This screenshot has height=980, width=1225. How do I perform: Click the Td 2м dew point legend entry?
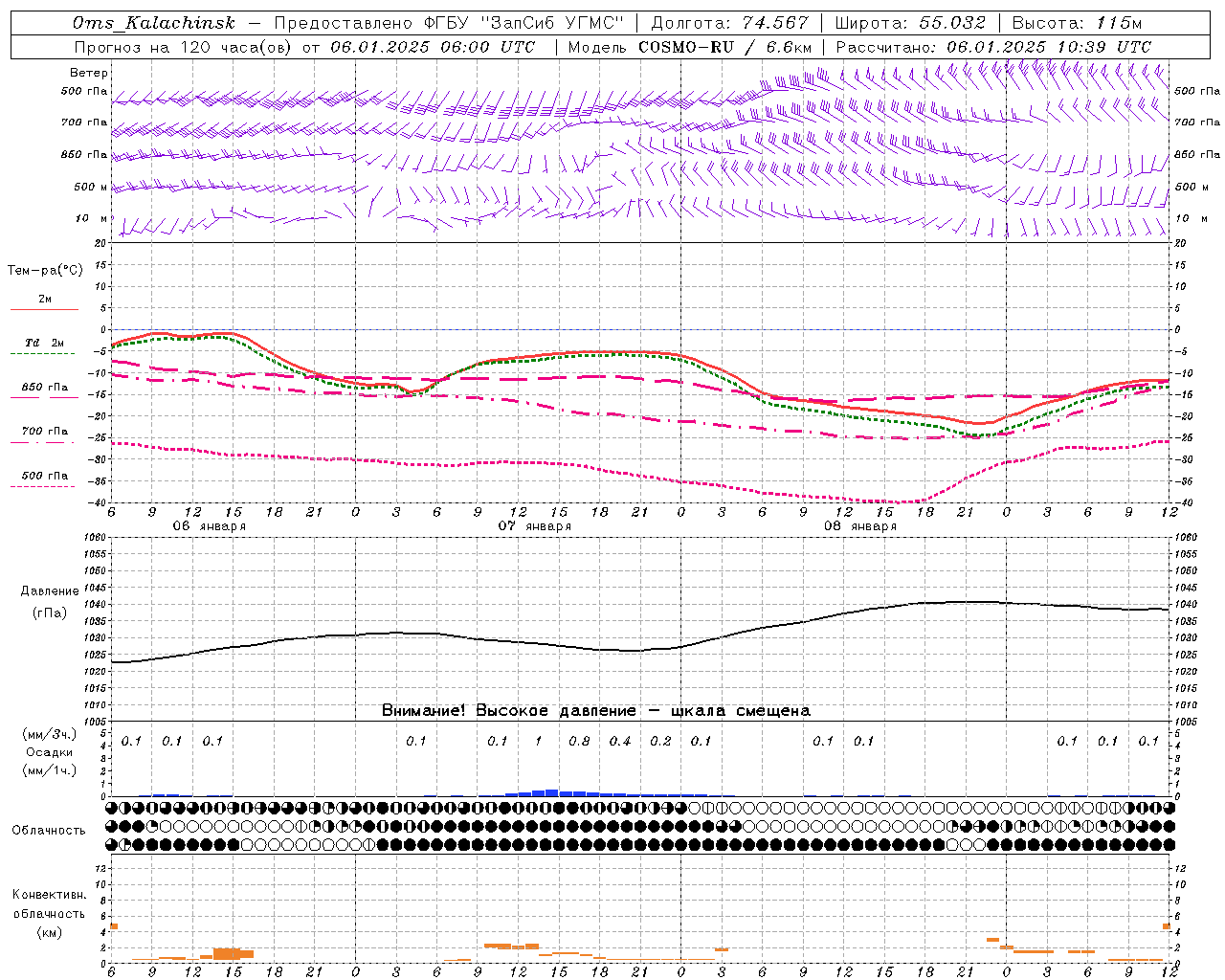[x=44, y=343]
